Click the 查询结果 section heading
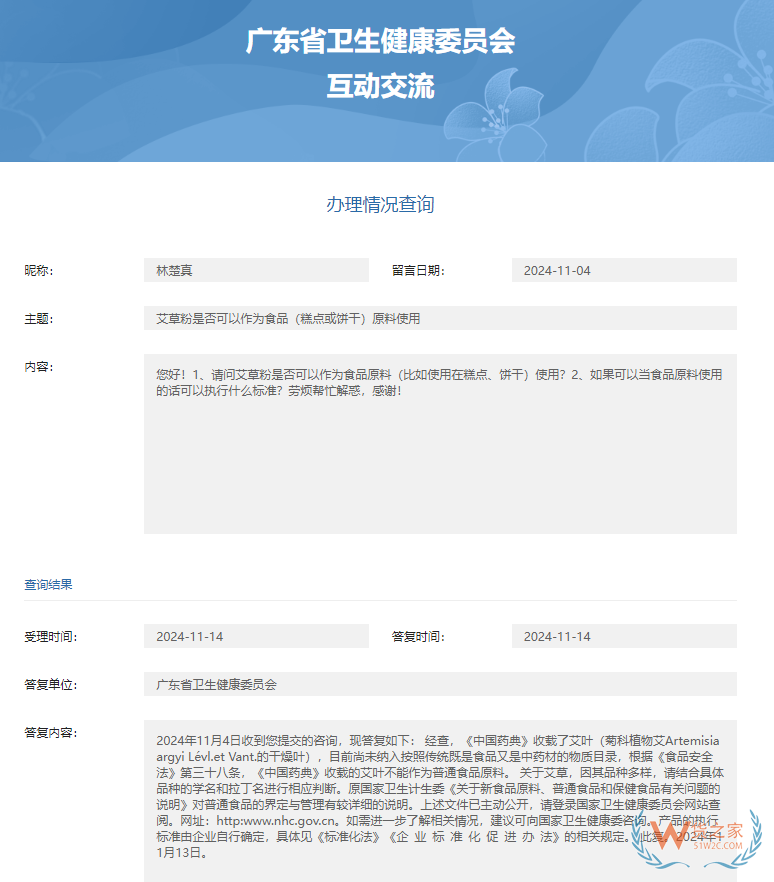774x882 pixels. pyautogui.click(x=48, y=584)
